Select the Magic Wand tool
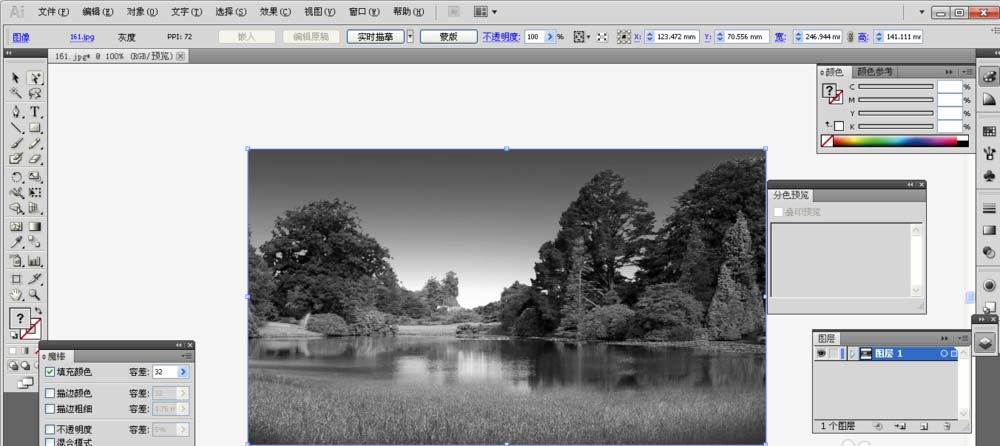 click(x=16, y=94)
